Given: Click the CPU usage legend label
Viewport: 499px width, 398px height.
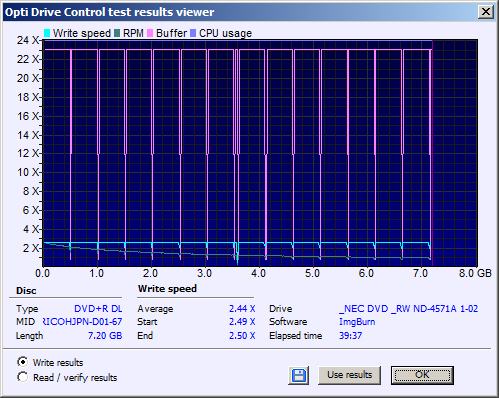Looking at the screenshot, I should coord(225,33).
